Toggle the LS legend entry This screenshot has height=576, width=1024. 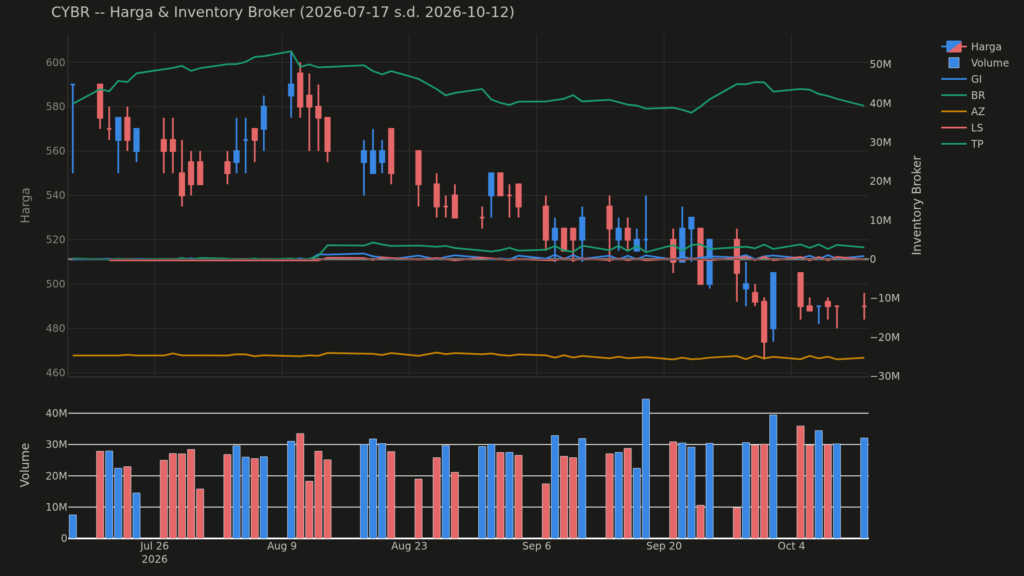click(962, 128)
